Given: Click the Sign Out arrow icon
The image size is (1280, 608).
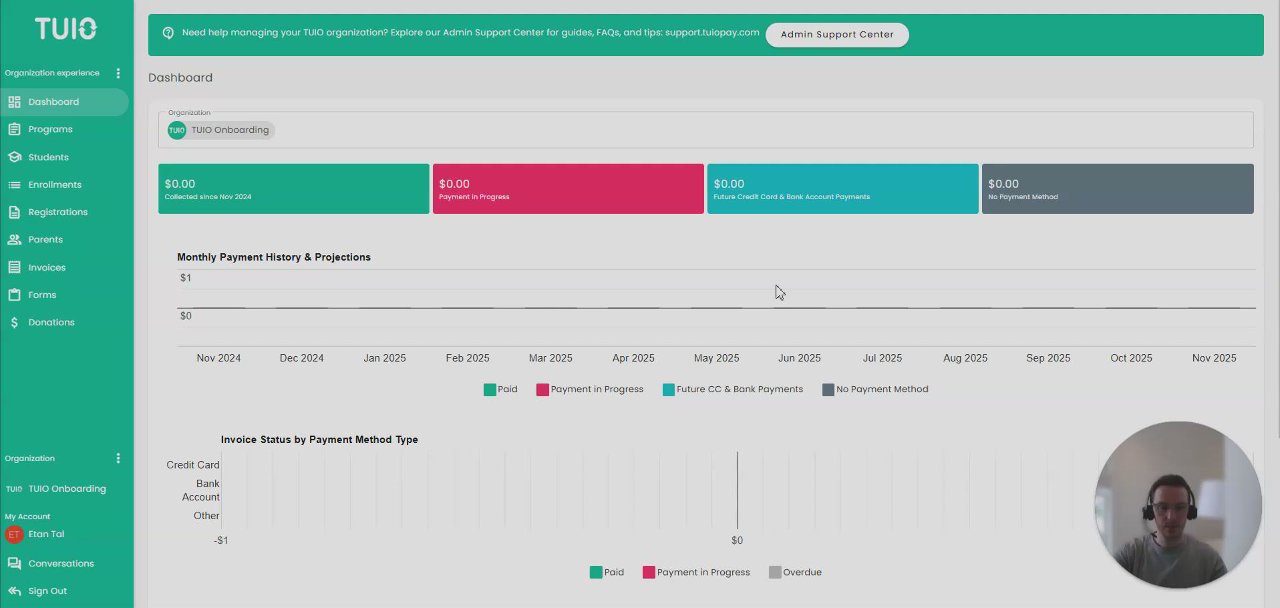Looking at the screenshot, I should click(x=14, y=591).
